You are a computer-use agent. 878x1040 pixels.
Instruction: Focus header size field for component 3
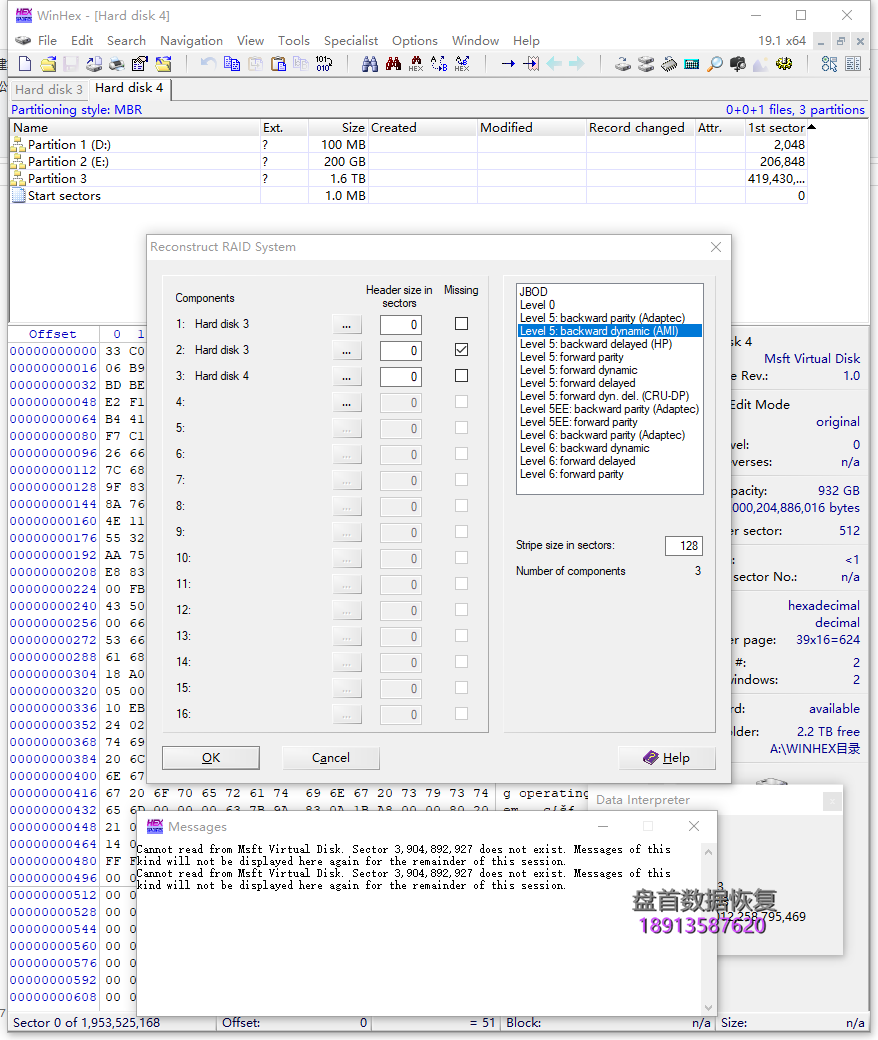click(x=401, y=377)
